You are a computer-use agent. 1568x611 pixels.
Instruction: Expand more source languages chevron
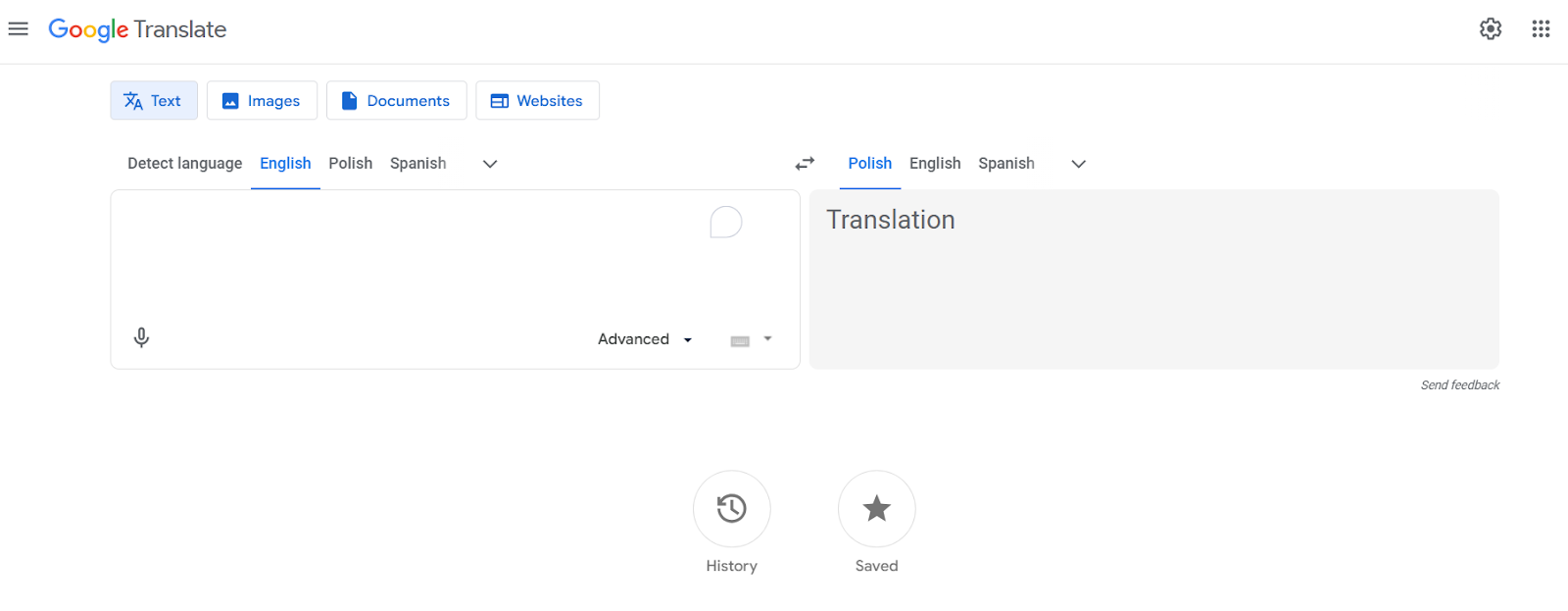click(x=490, y=164)
